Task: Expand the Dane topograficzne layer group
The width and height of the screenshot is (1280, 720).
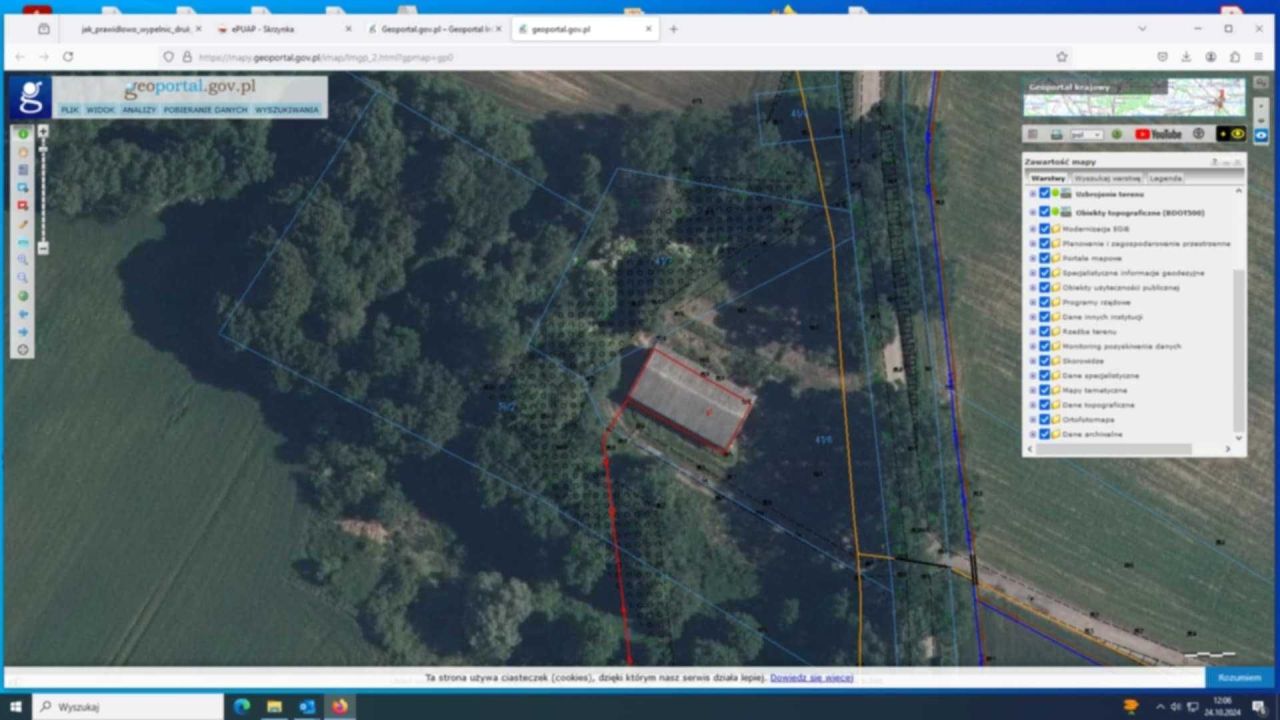Action: 1033,405
